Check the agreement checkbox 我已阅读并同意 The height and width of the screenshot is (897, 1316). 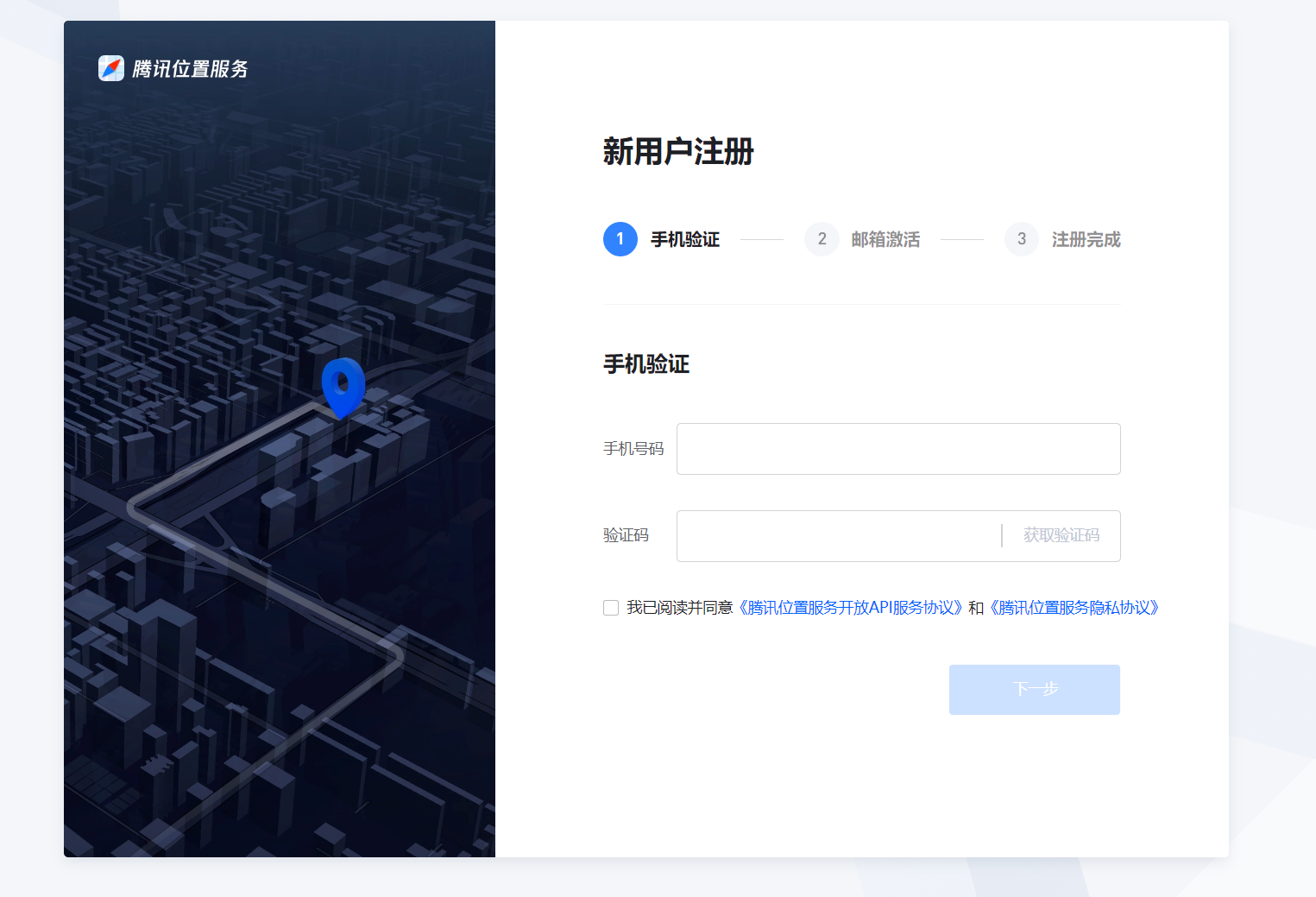pos(611,608)
